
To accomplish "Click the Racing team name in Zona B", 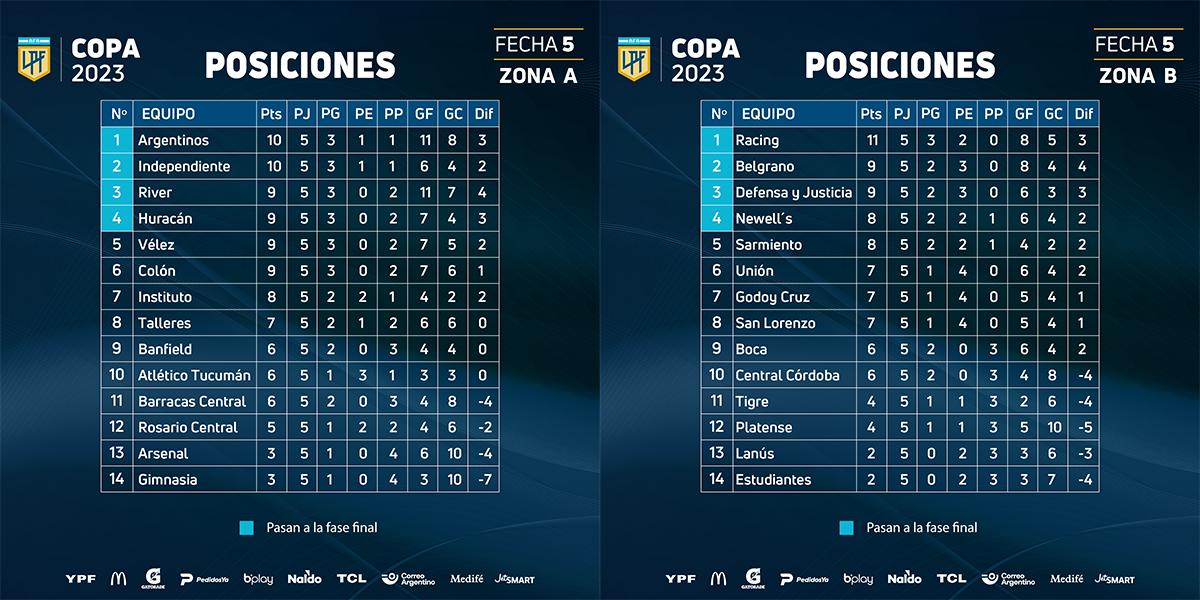I will pos(757,140).
